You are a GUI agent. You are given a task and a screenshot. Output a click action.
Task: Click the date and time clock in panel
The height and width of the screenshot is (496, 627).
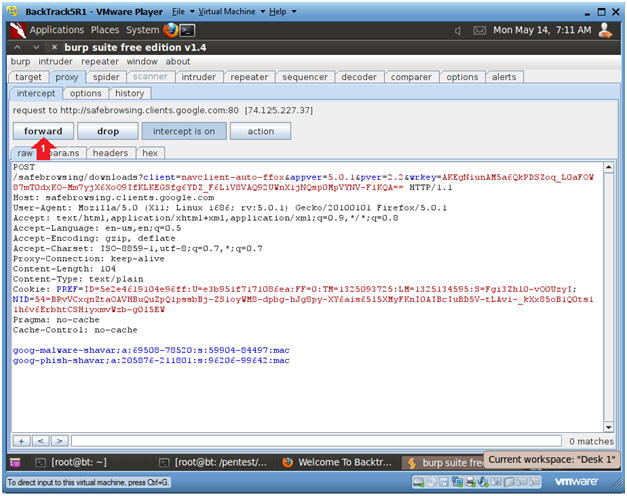click(x=542, y=30)
